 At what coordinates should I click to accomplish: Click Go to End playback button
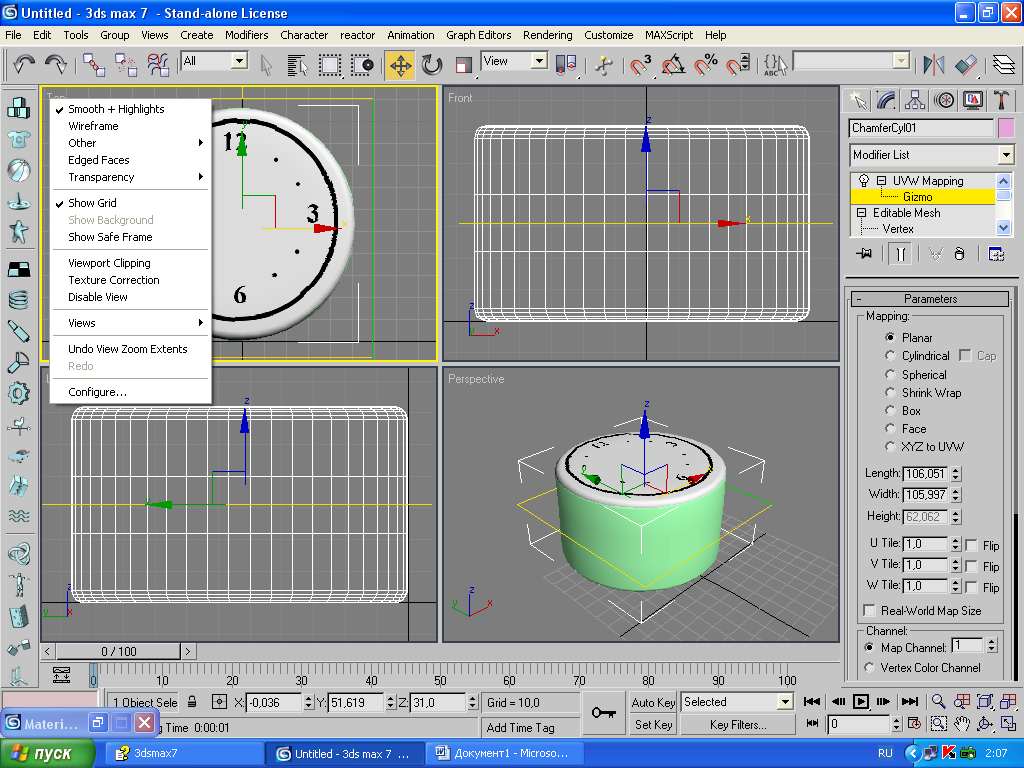[x=909, y=701]
